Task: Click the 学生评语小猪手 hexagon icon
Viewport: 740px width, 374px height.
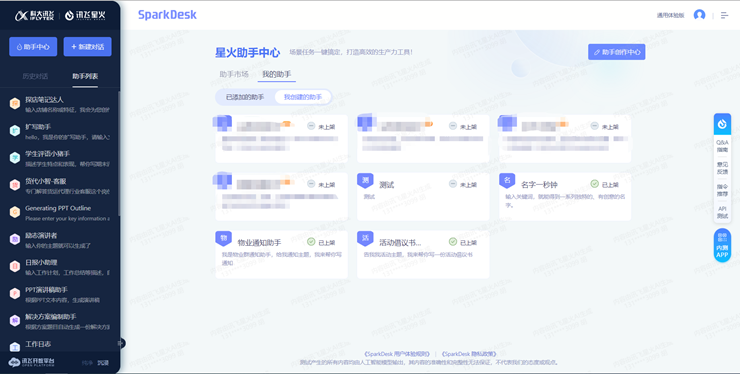Action: coord(15,158)
